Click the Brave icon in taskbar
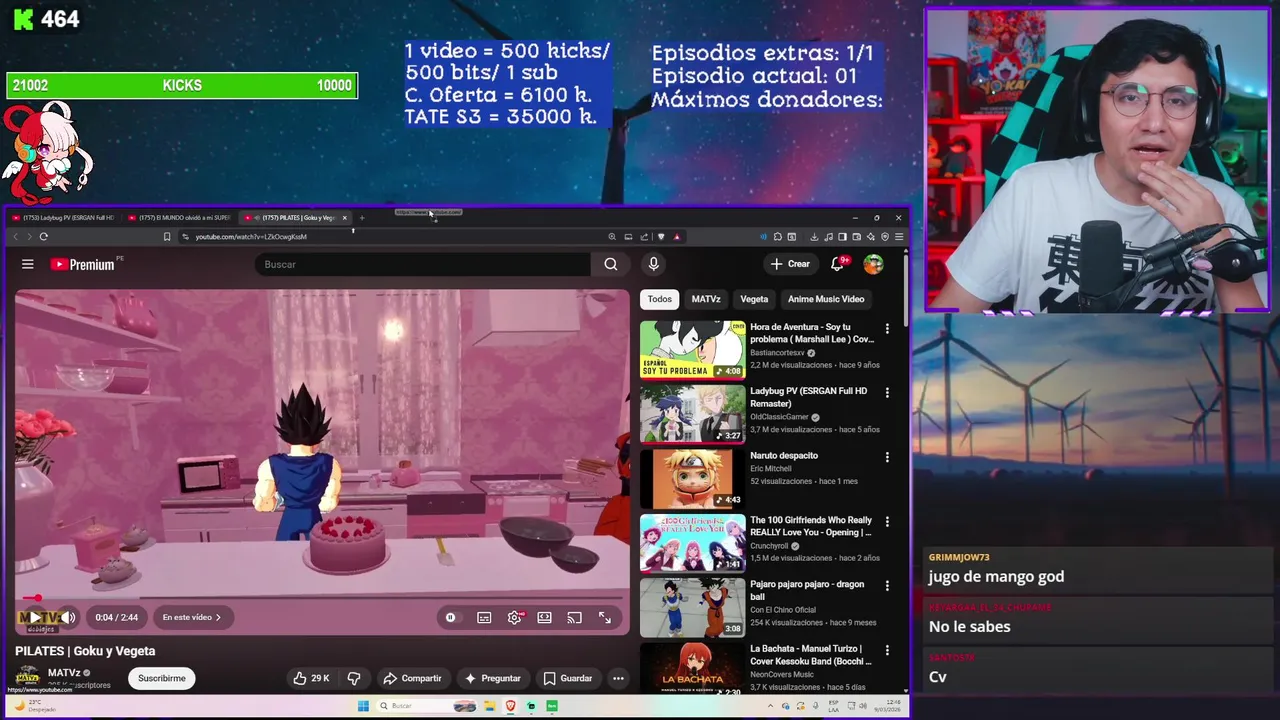This screenshot has width=1280, height=720. tap(510, 706)
